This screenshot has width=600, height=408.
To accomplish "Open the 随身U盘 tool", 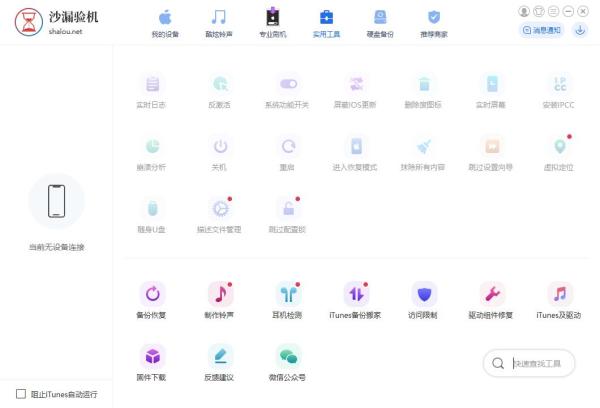I will coord(152,216).
